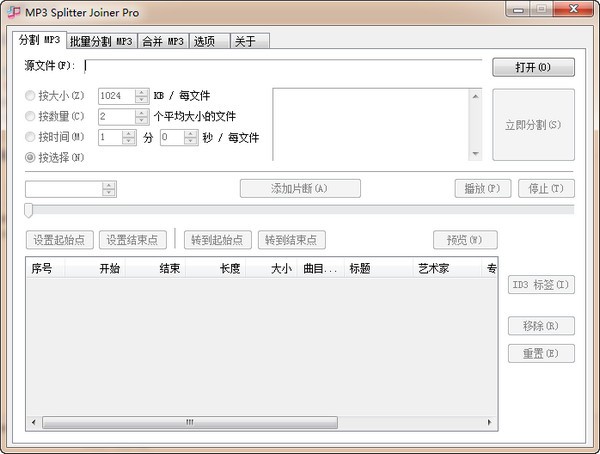
Task: Click the 重置(E) button
Action: (x=541, y=353)
